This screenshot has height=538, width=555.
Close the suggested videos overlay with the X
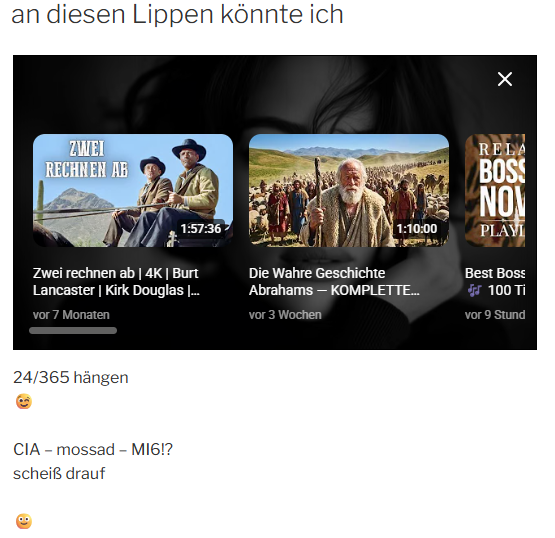pyautogui.click(x=504, y=79)
